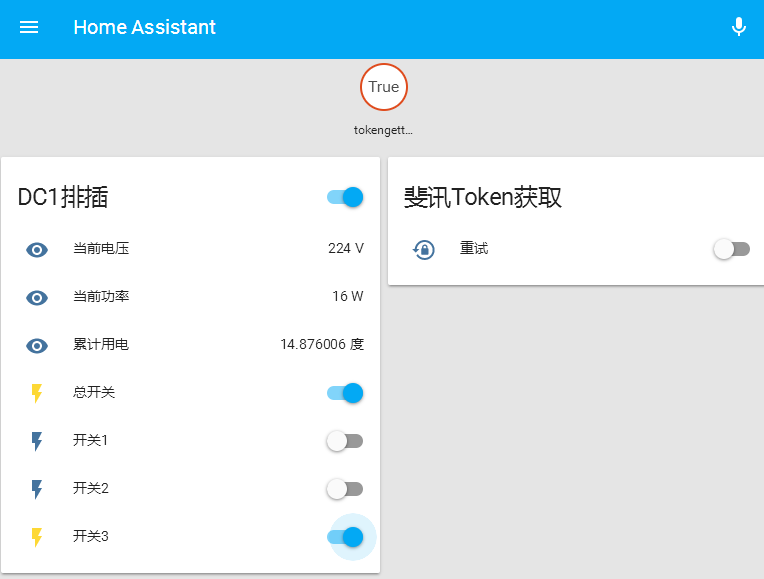Disable the 开关3 toggle
764x579 pixels.
click(x=345, y=537)
